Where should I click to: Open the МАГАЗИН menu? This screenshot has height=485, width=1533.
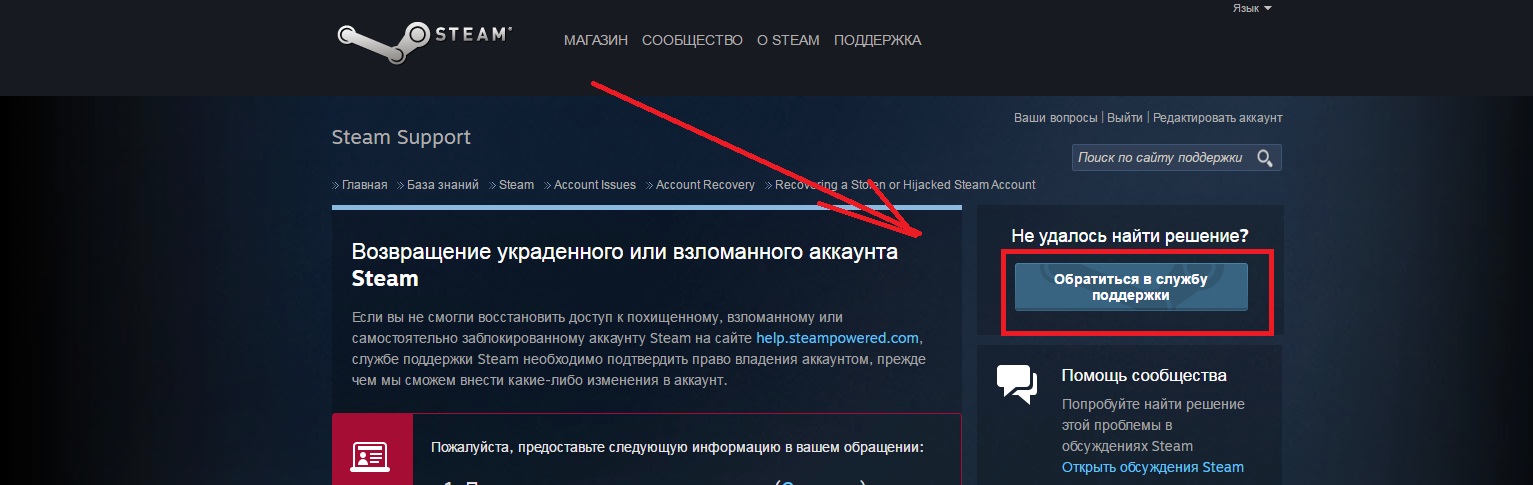click(x=595, y=41)
